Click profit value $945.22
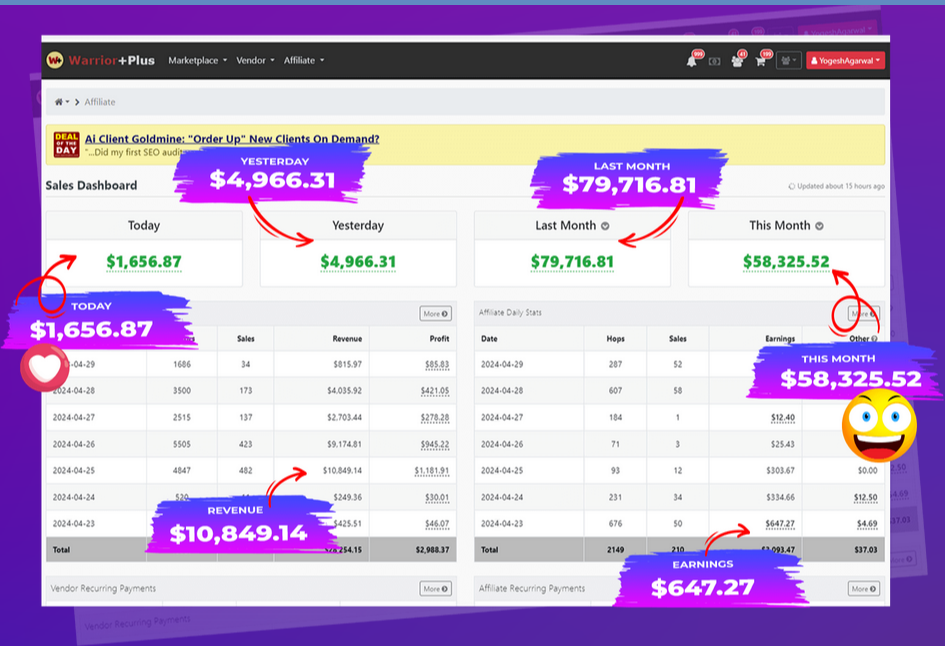945x646 pixels. (x=435, y=445)
